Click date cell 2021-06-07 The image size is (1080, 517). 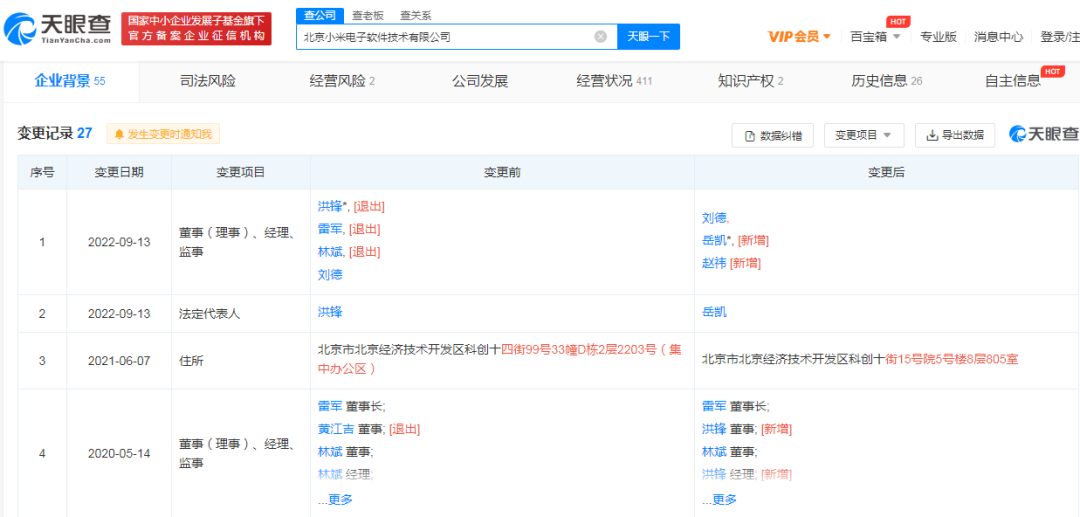point(118,359)
